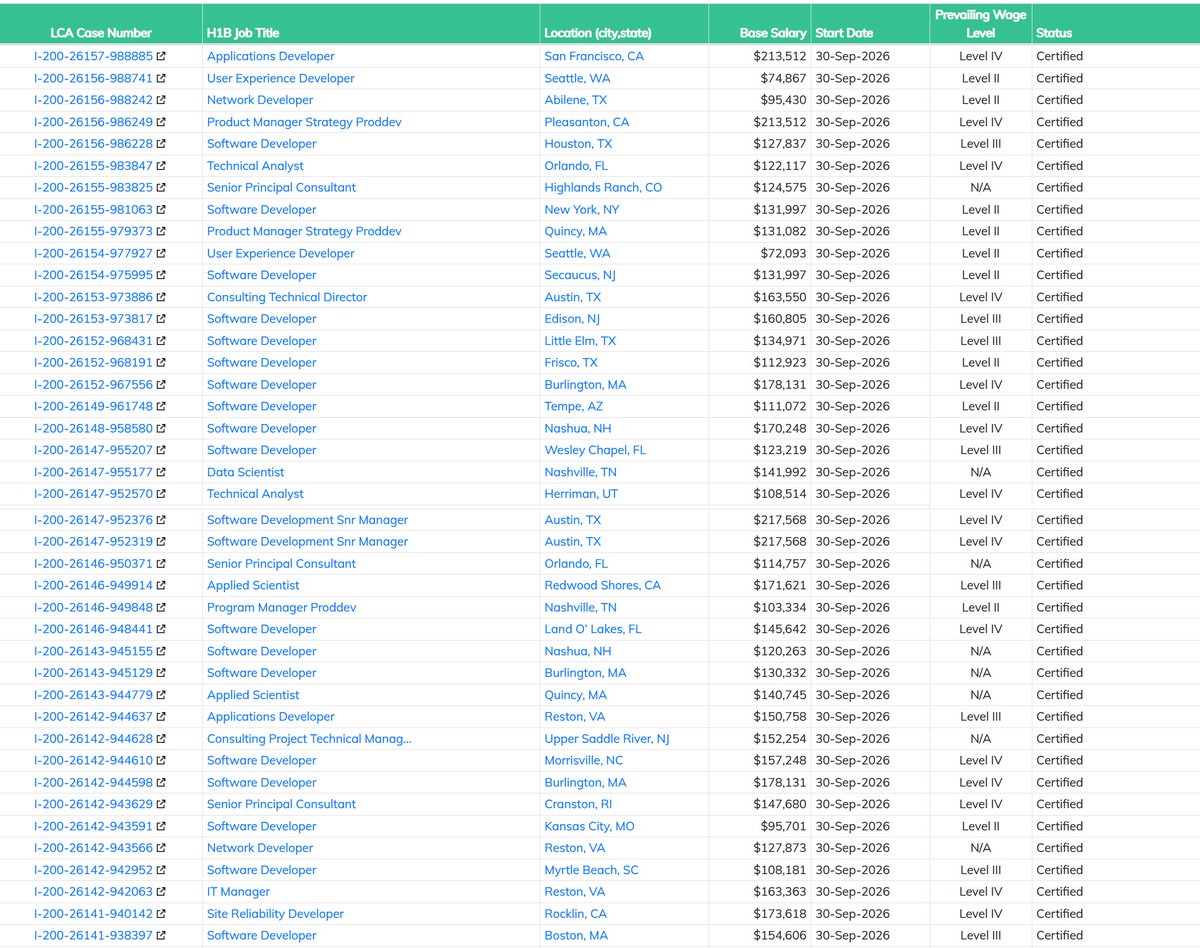Open case number I-200-26142-944637 link
This screenshot has width=1200, height=948.
(x=93, y=717)
